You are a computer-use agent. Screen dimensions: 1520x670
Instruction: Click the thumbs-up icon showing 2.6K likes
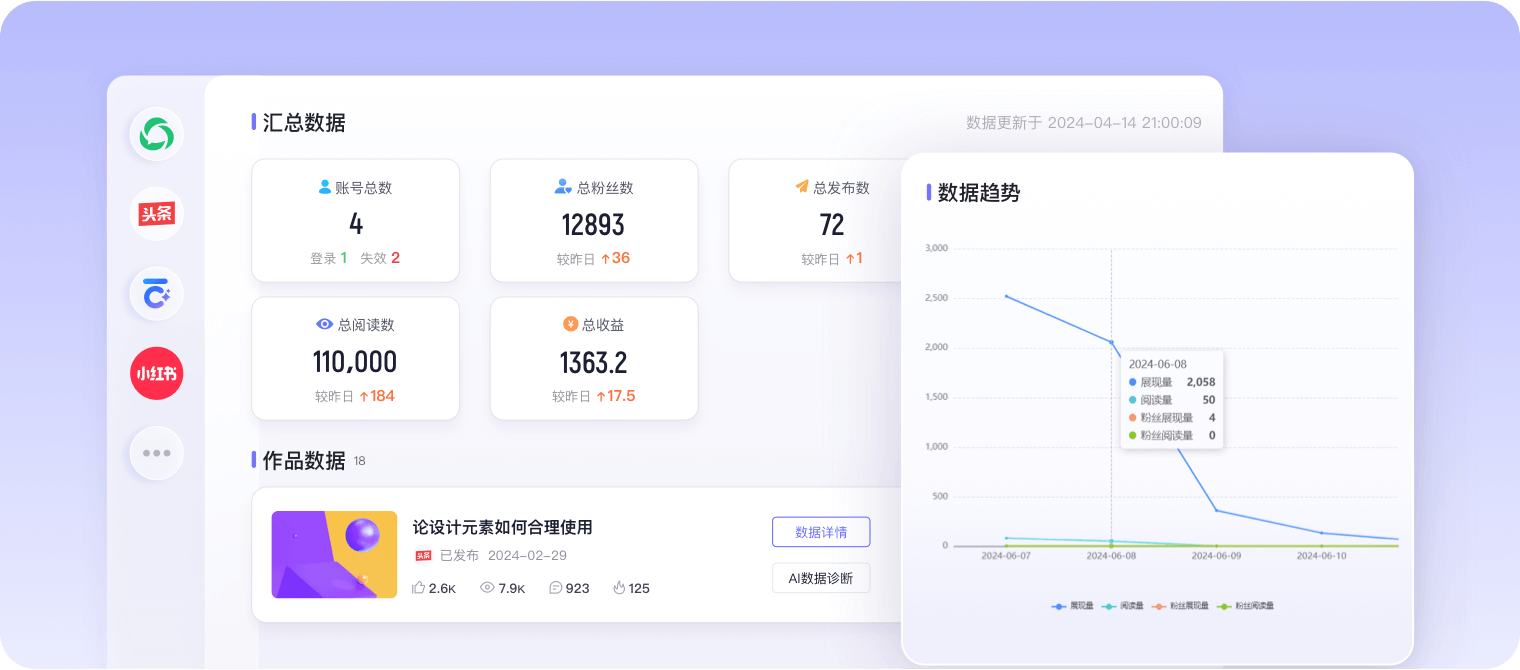point(419,588)
